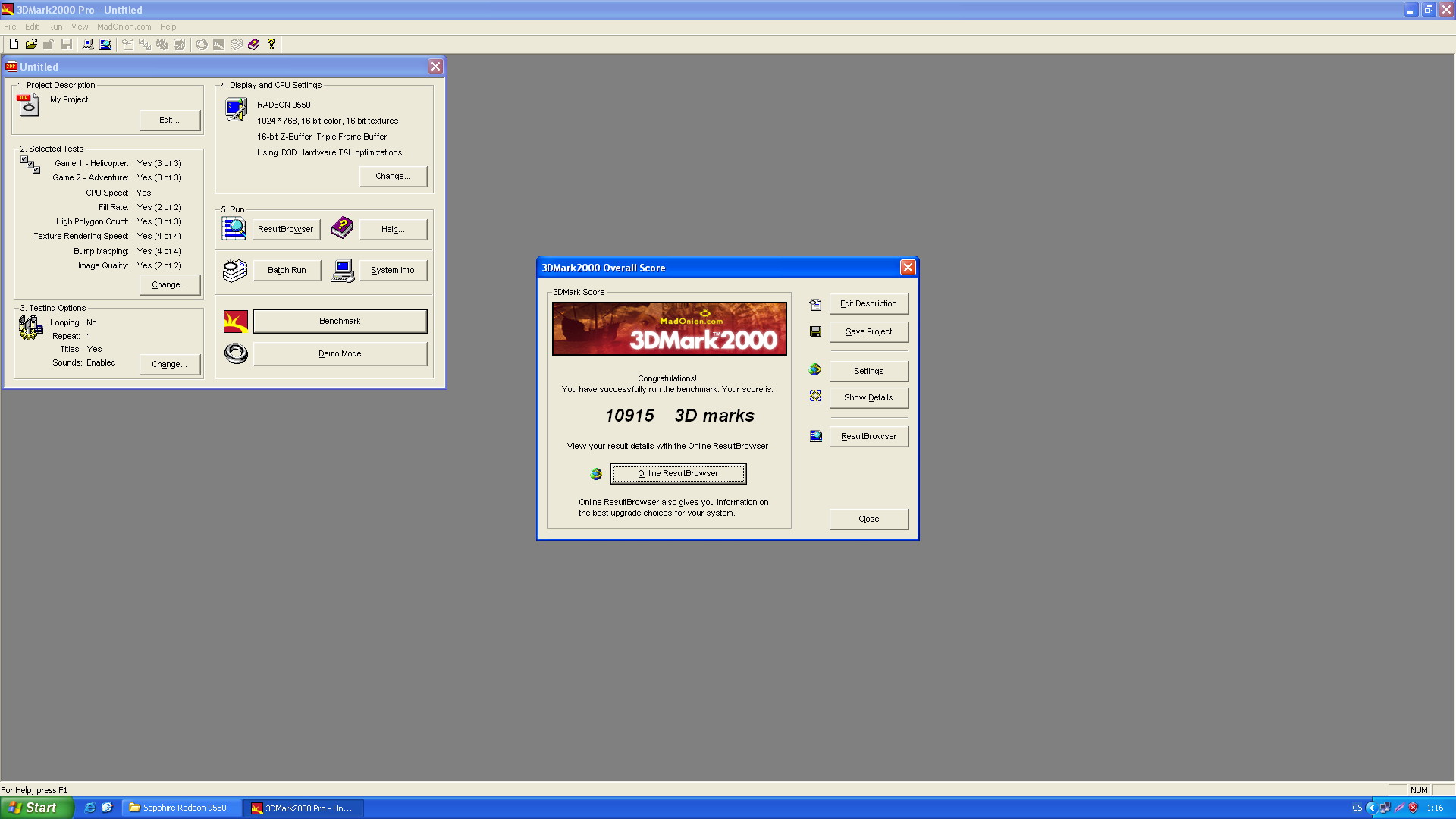Open the Run menu
Viewport: 1456px width, 819px height.
point(55,27)
